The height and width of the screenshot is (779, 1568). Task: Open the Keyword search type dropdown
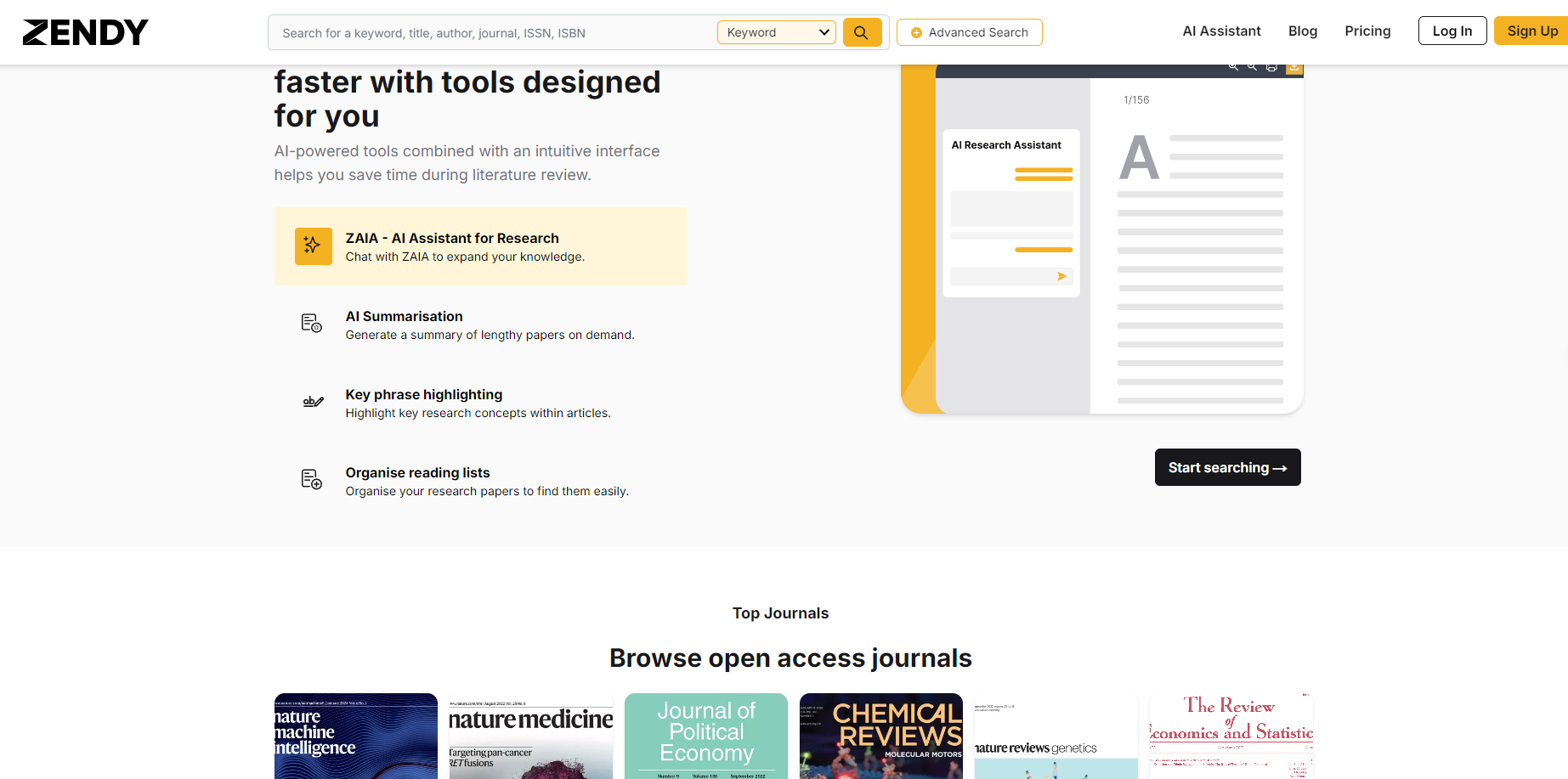coord(777,32)
